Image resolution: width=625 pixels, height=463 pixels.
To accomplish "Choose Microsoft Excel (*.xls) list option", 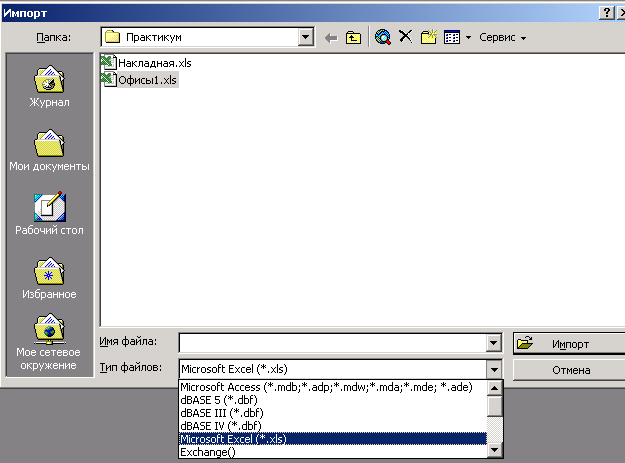I will pyautogui.click(x=333, y=439).
